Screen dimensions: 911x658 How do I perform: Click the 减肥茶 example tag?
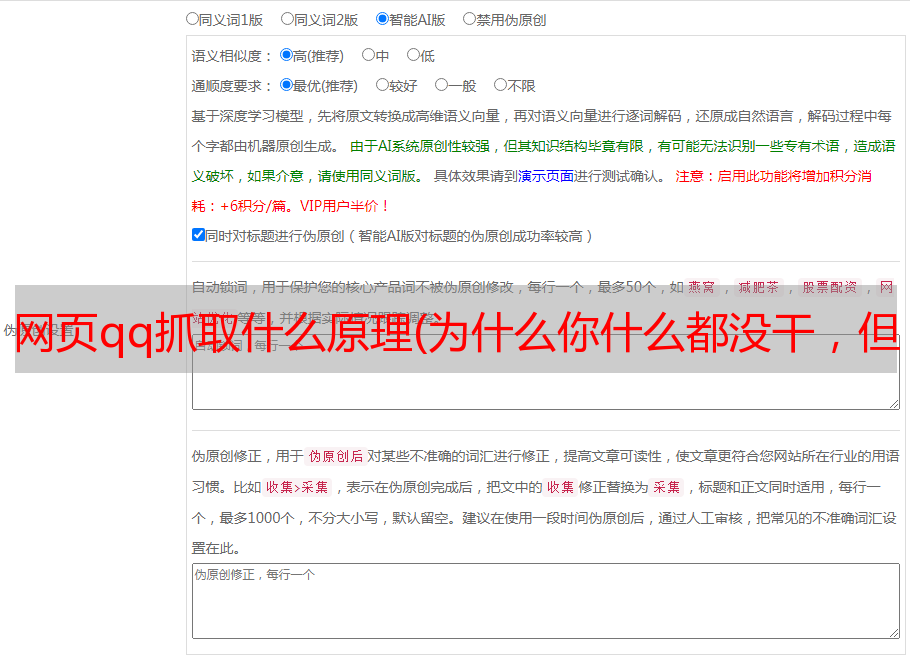pyautogui.click(x=759, y=287)
